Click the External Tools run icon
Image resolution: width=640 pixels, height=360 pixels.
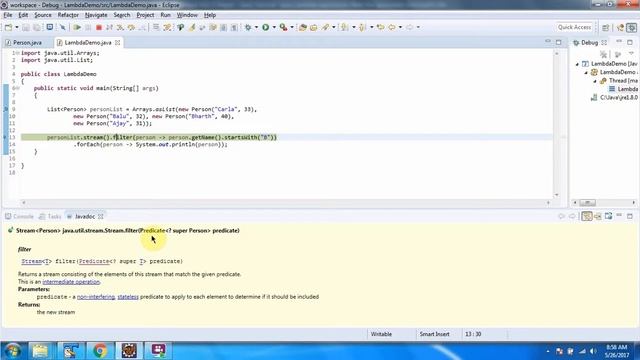pyautogui.click(x=283, y=27)
